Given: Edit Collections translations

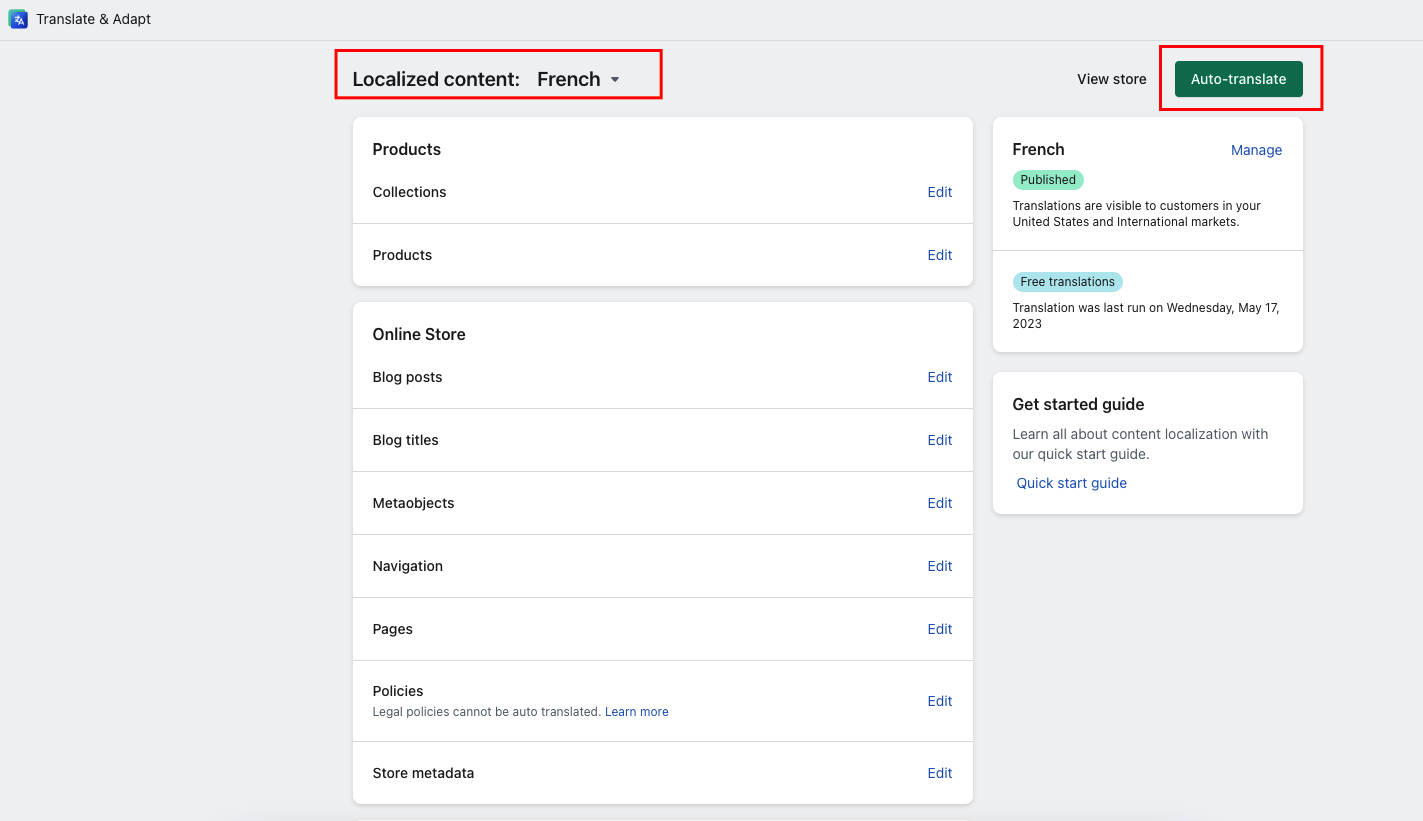Looking at the screenshot, I should [x=939, y=192].
